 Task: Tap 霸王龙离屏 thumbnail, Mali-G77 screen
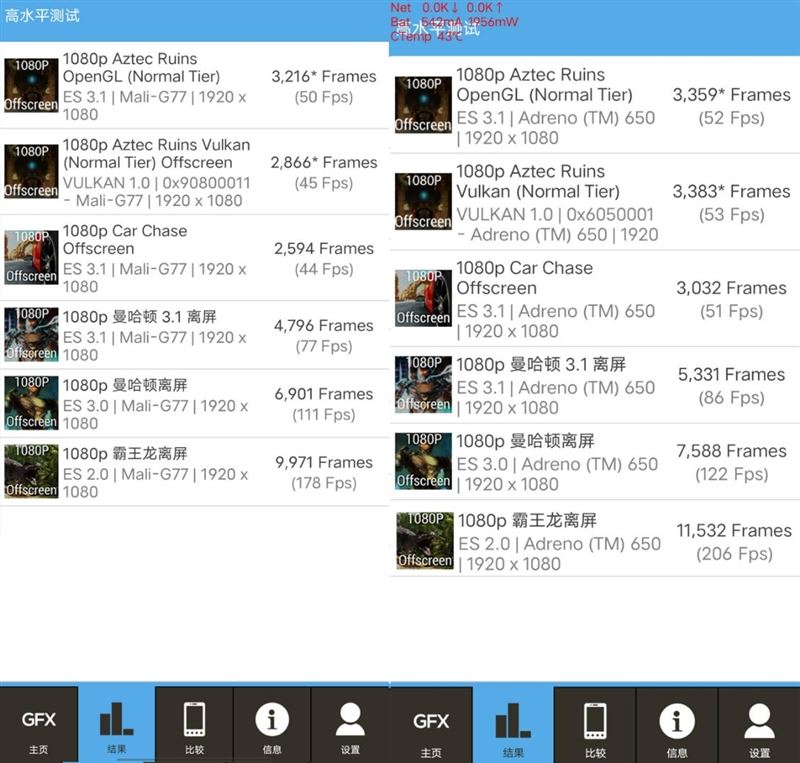(x=31, y=471)
